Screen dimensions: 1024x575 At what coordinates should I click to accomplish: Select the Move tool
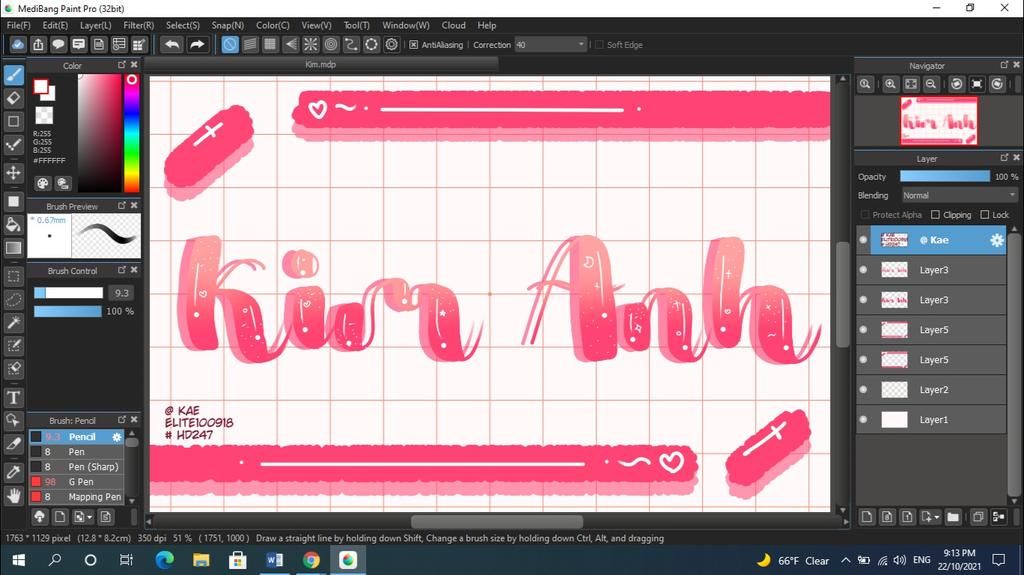pos(14,172)
